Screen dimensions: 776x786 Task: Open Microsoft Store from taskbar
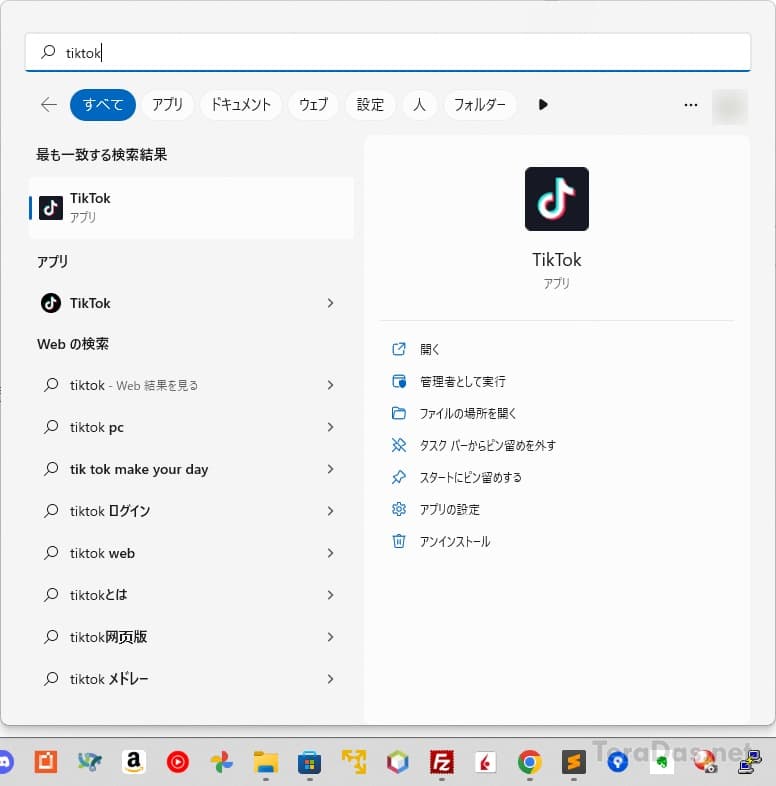pos(309,762)
